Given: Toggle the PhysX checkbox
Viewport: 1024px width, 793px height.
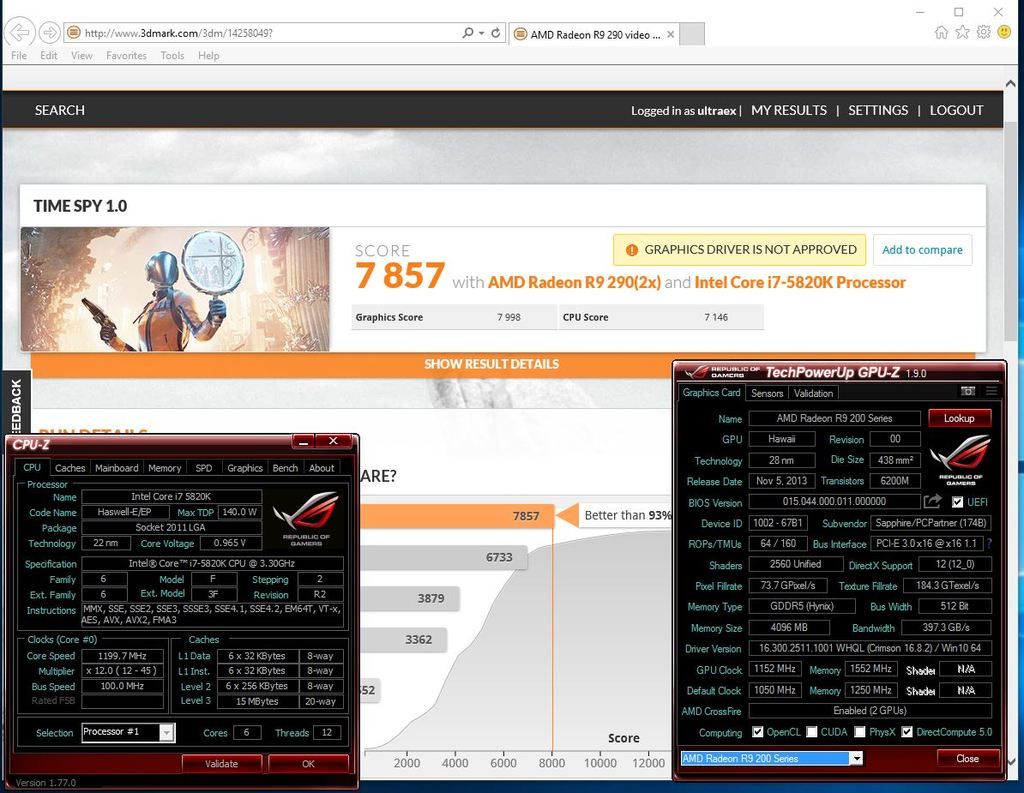Looking at the screenshot, I should [x=861, y=732].
